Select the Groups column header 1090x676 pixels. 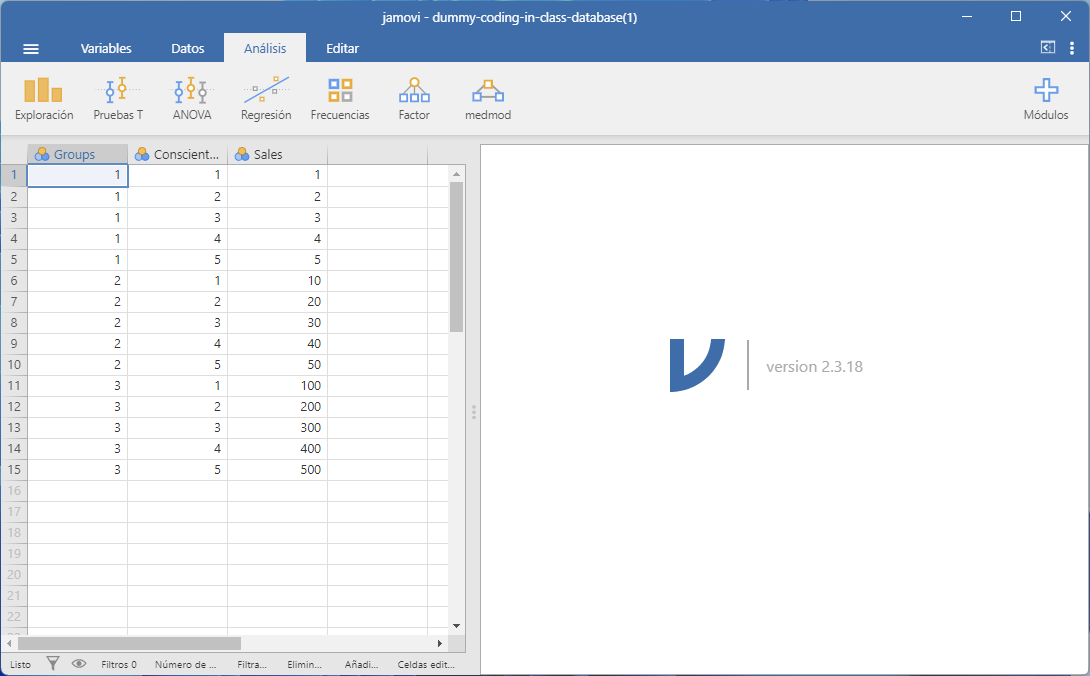[77, 154]
